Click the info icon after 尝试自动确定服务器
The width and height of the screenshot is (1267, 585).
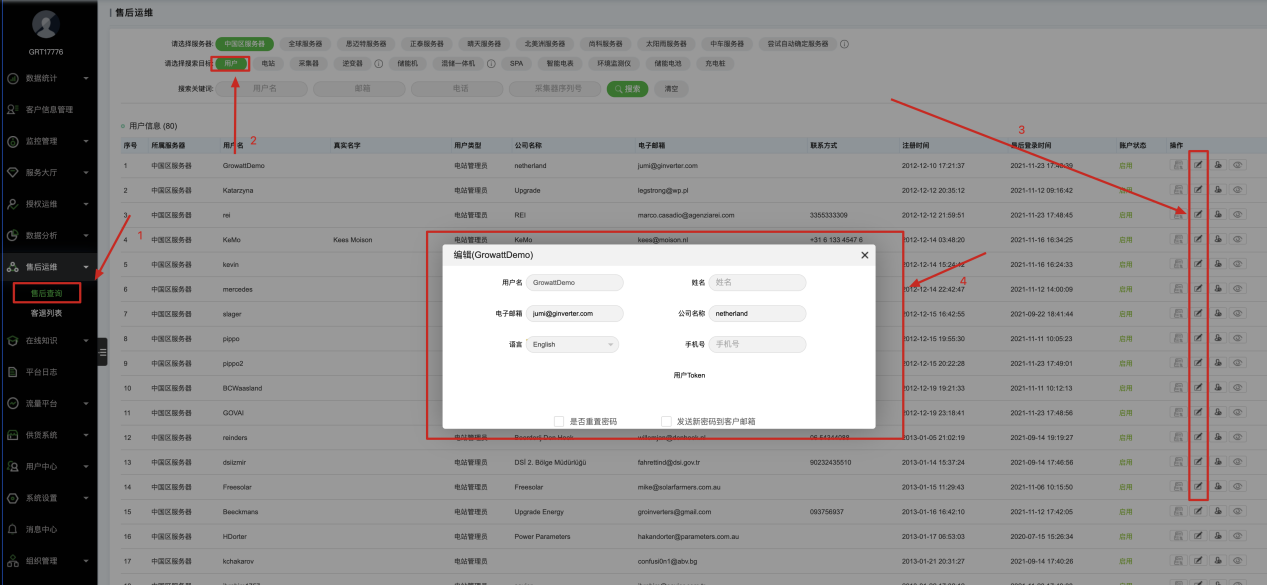coord(844,44)
